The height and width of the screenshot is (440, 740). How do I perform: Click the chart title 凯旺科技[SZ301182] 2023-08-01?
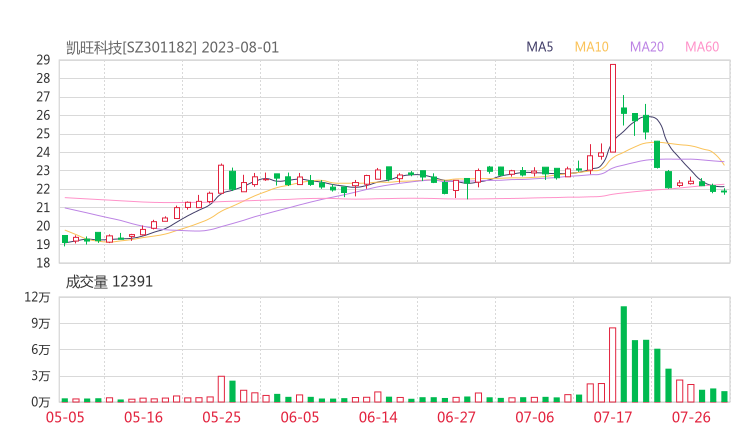click(x=172, y=48)
